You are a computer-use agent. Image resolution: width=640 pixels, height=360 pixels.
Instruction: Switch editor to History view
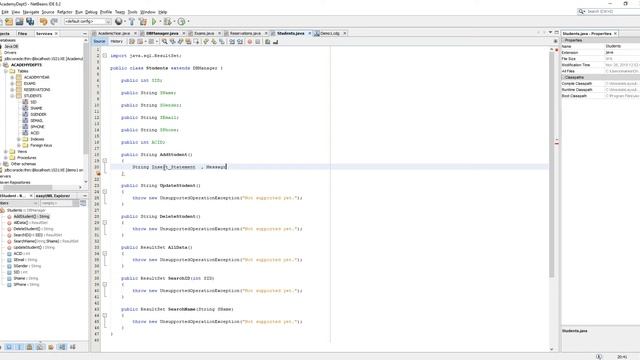pos(116,41)
